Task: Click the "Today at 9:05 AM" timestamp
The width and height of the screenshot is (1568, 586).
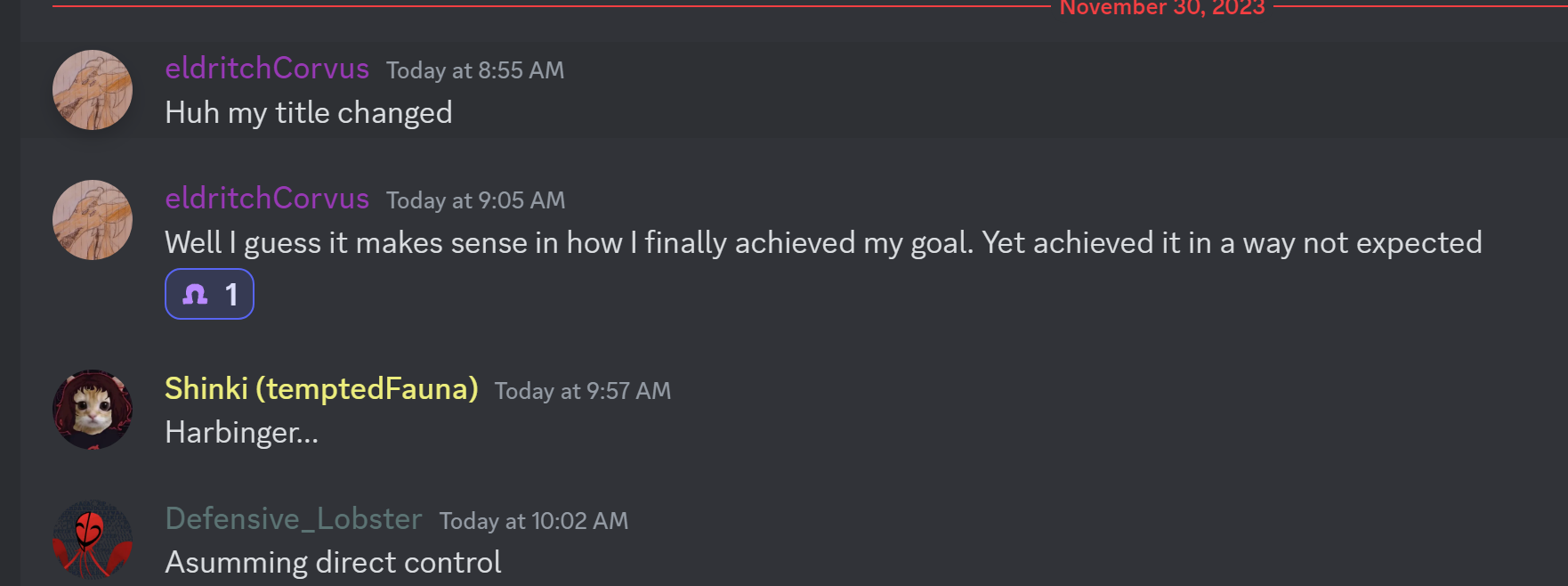Action: pyautogui.click(x=475, y=200)
